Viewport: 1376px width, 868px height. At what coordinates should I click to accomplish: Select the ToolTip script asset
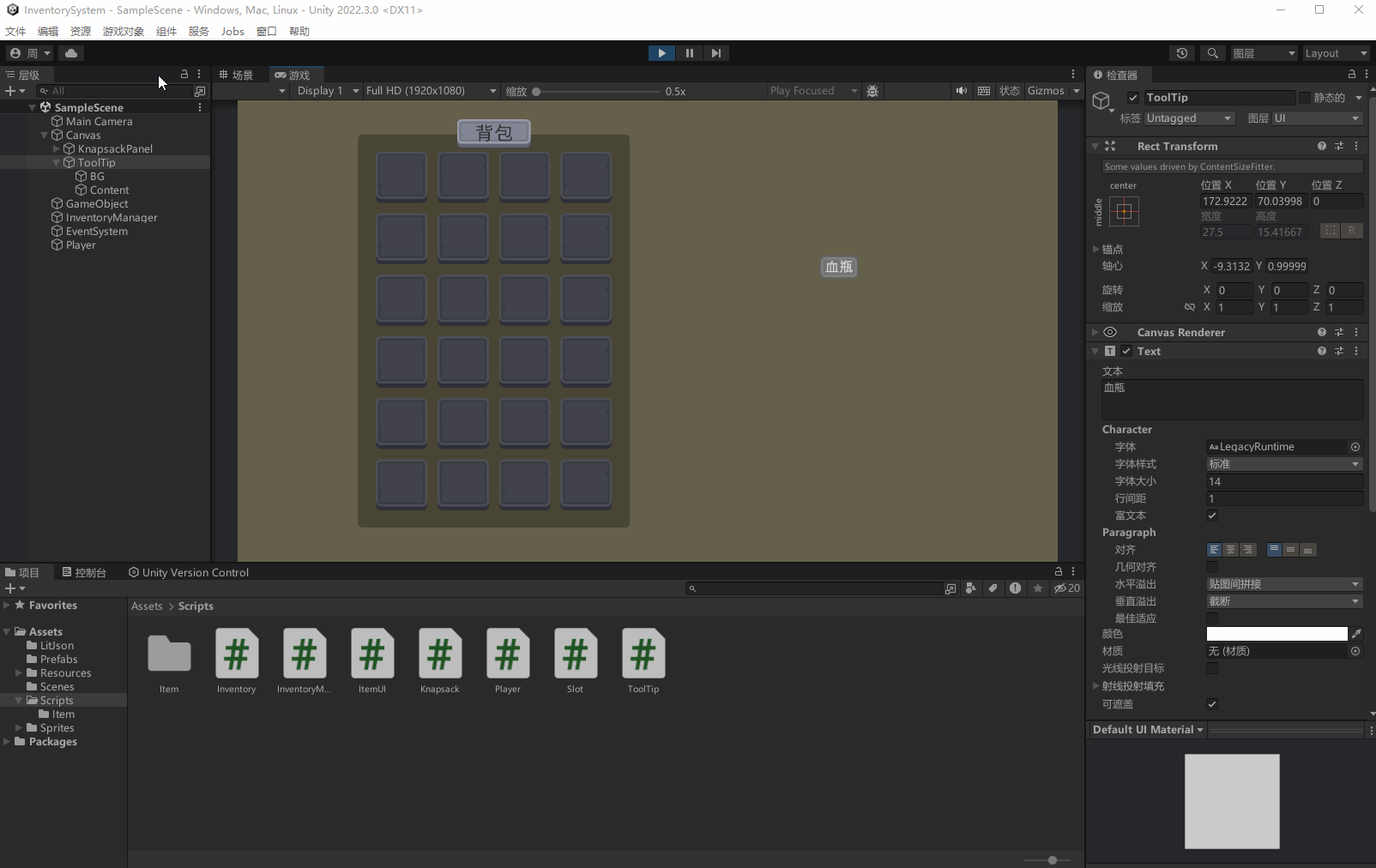tap(643, 656)
